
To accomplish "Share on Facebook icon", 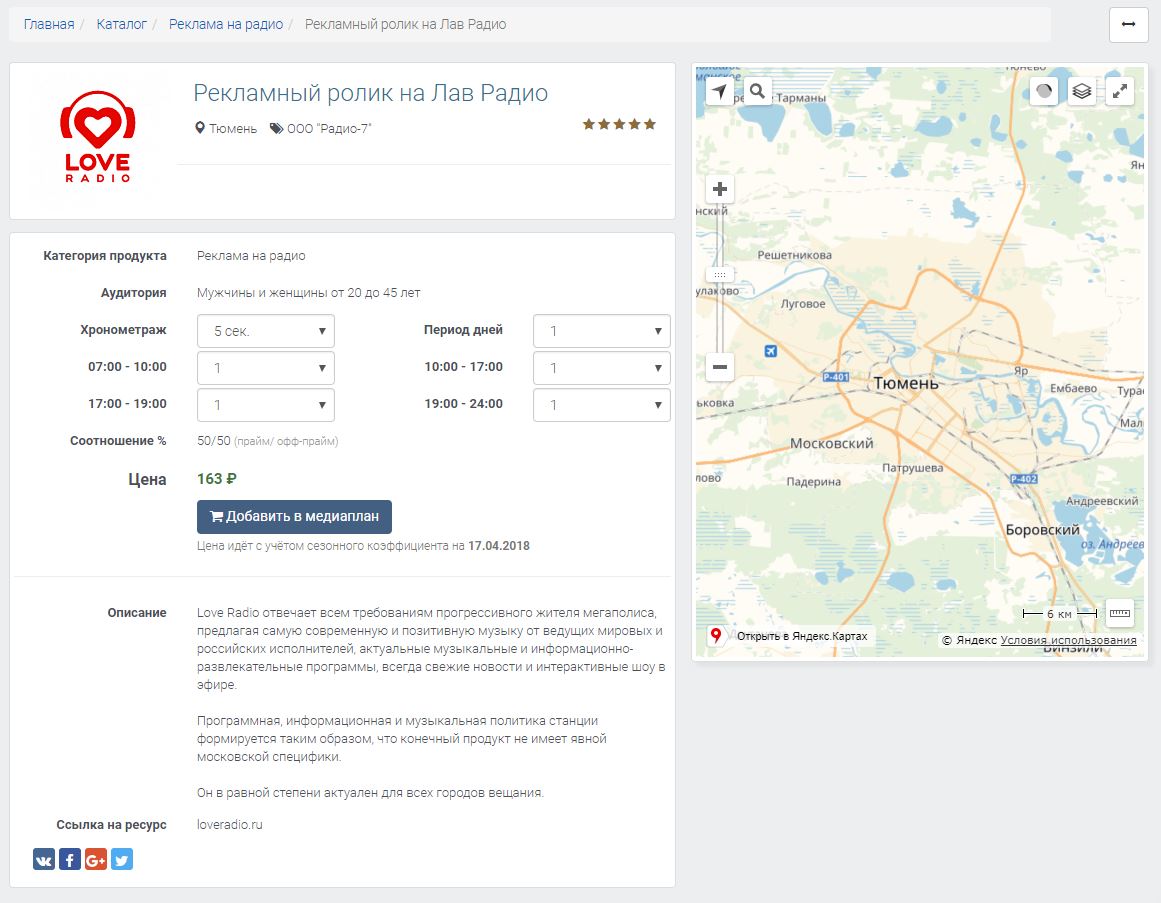I will (70, 859).
